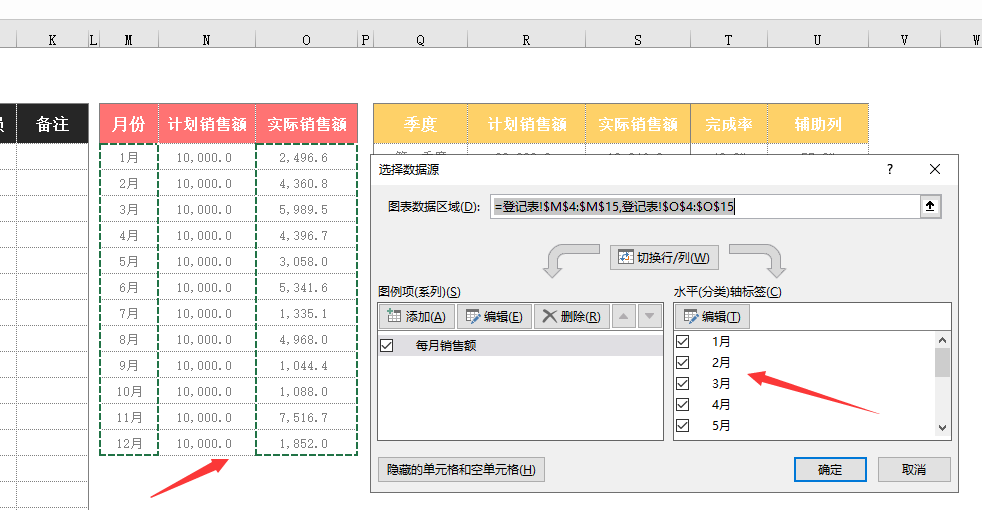Select the cell with value 3,058.0
This screenshot has width=982, height=510.
pos(306,261)
